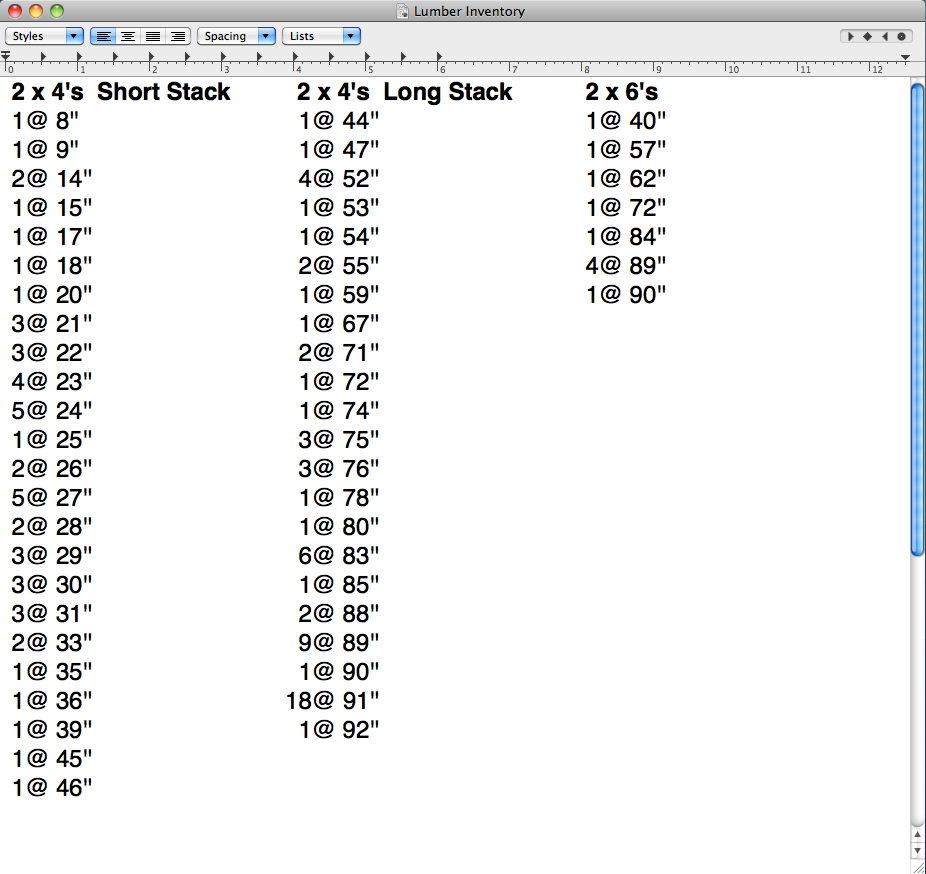
Task: Align text to the right
Action: click(x=178, y=36)
